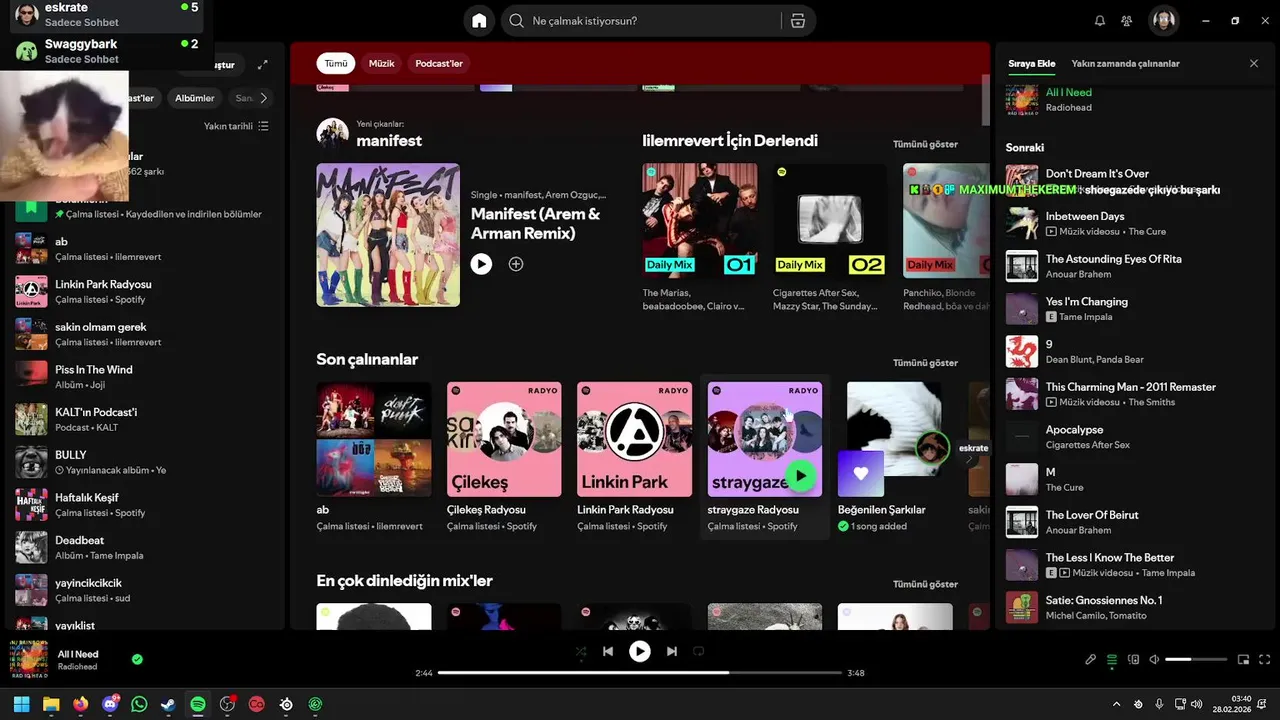Adjust the volume slider
The height and width of the screenshot is (720, 1280).
(x=1196, y=659)
